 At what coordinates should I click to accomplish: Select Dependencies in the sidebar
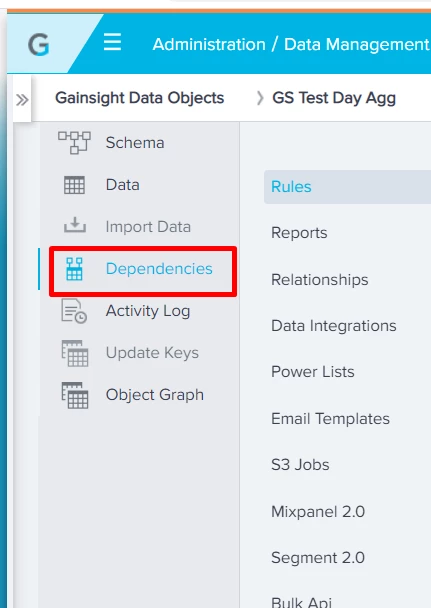159,269
